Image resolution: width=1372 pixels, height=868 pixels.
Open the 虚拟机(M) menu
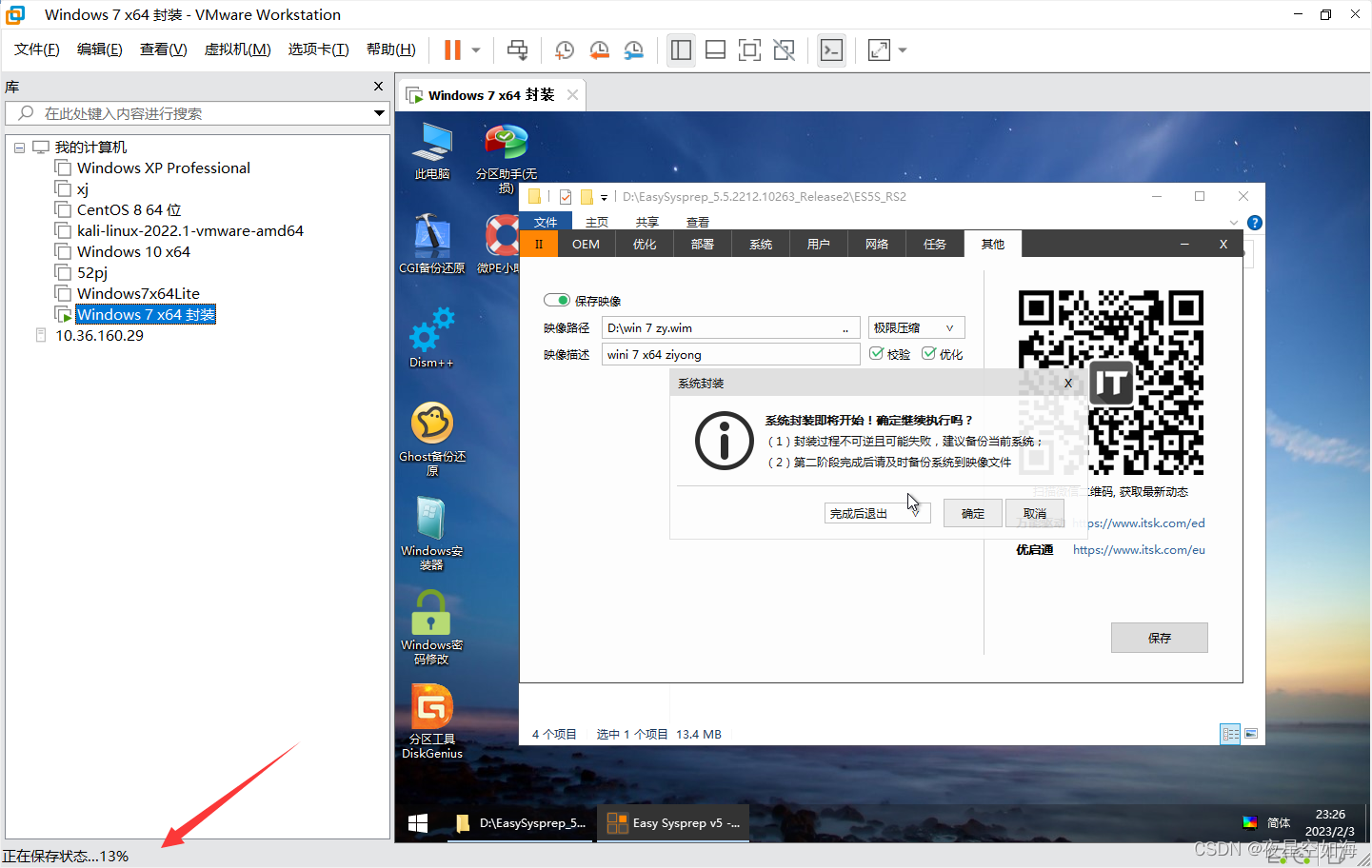[x=237, y=49]
